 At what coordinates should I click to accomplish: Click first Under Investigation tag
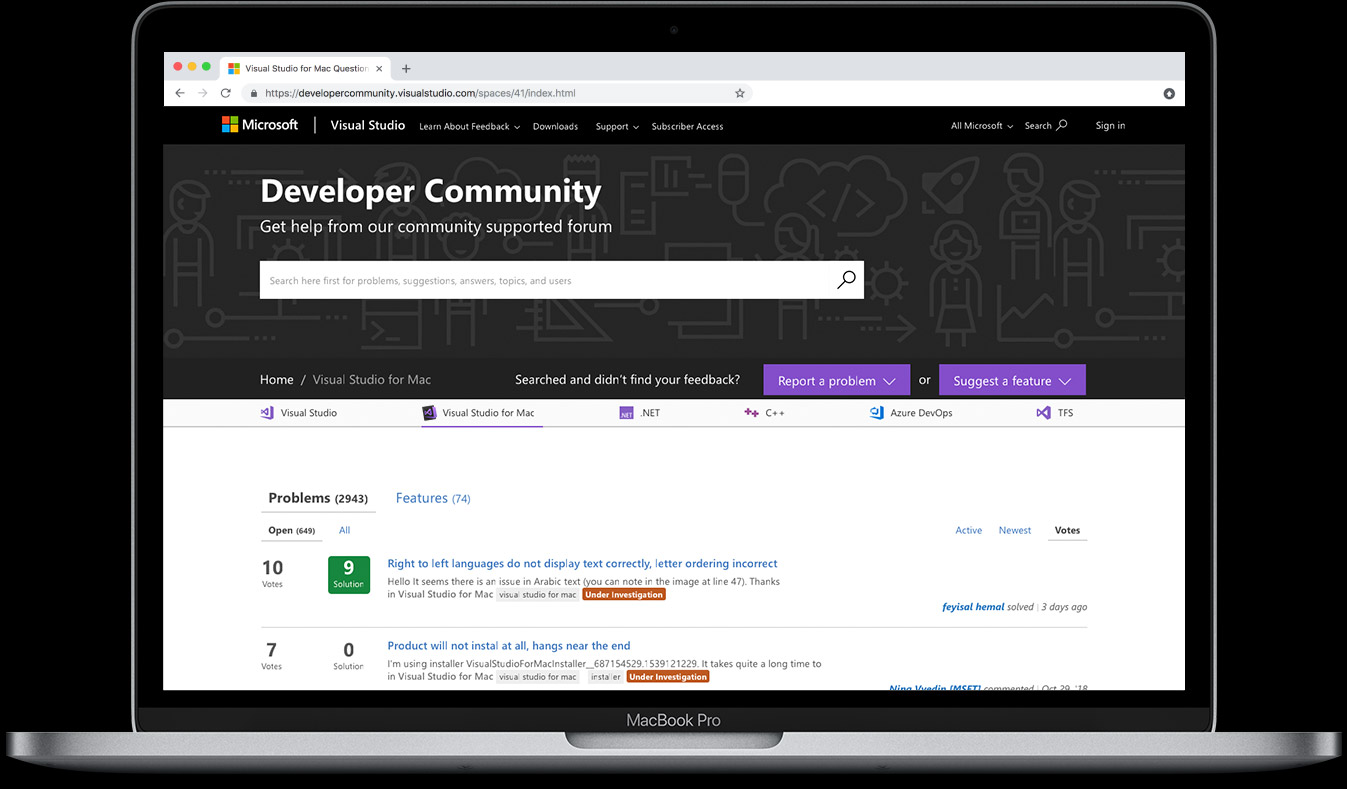(x=624, y=594)
